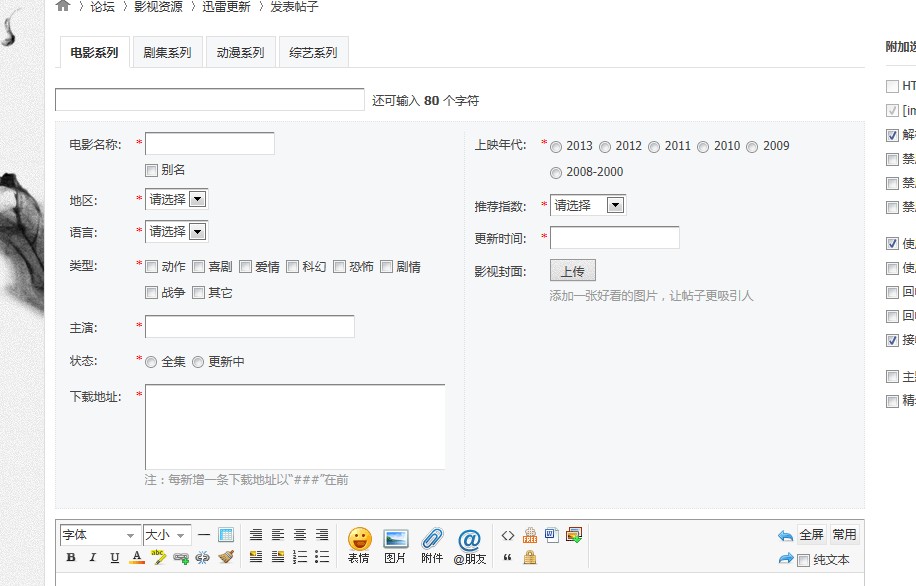Viewport: 916px width, 586px height.
Task: Switch to the 剧集系列 tab
Action: pos(169,52)
